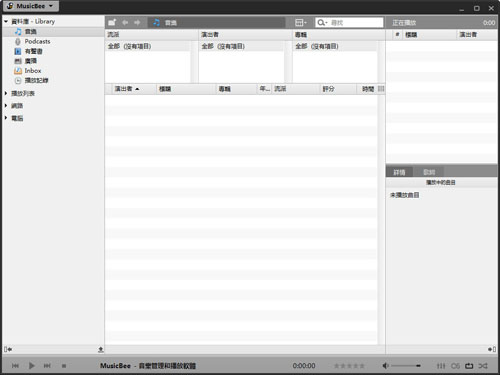Toggle repeat mode
500x375 pixels.
469,366
